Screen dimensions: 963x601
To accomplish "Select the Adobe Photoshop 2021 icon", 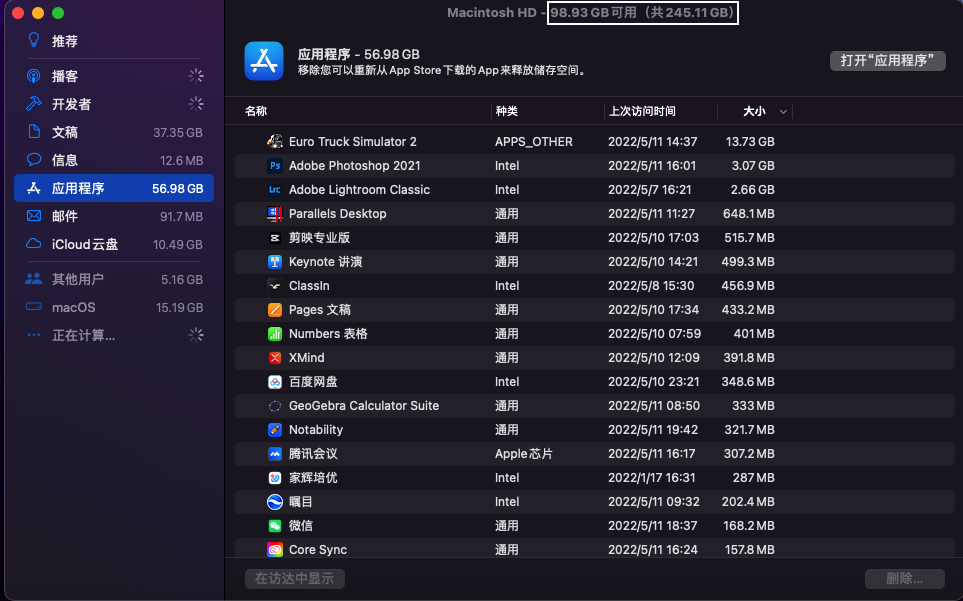I will [x=275, y=166].
